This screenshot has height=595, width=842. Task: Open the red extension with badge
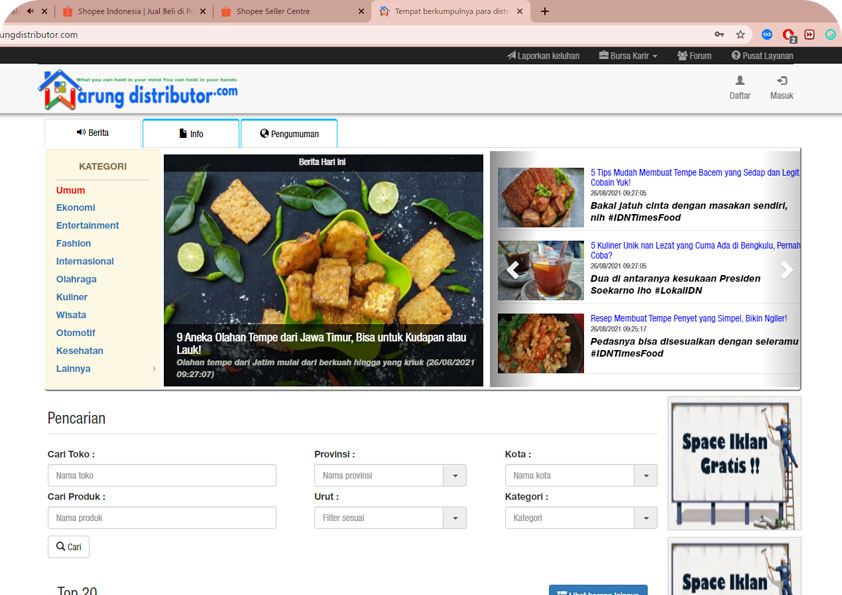(x=788, y=35)
